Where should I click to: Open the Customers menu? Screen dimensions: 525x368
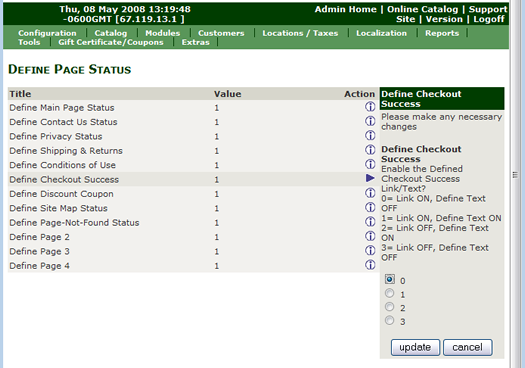221,33
